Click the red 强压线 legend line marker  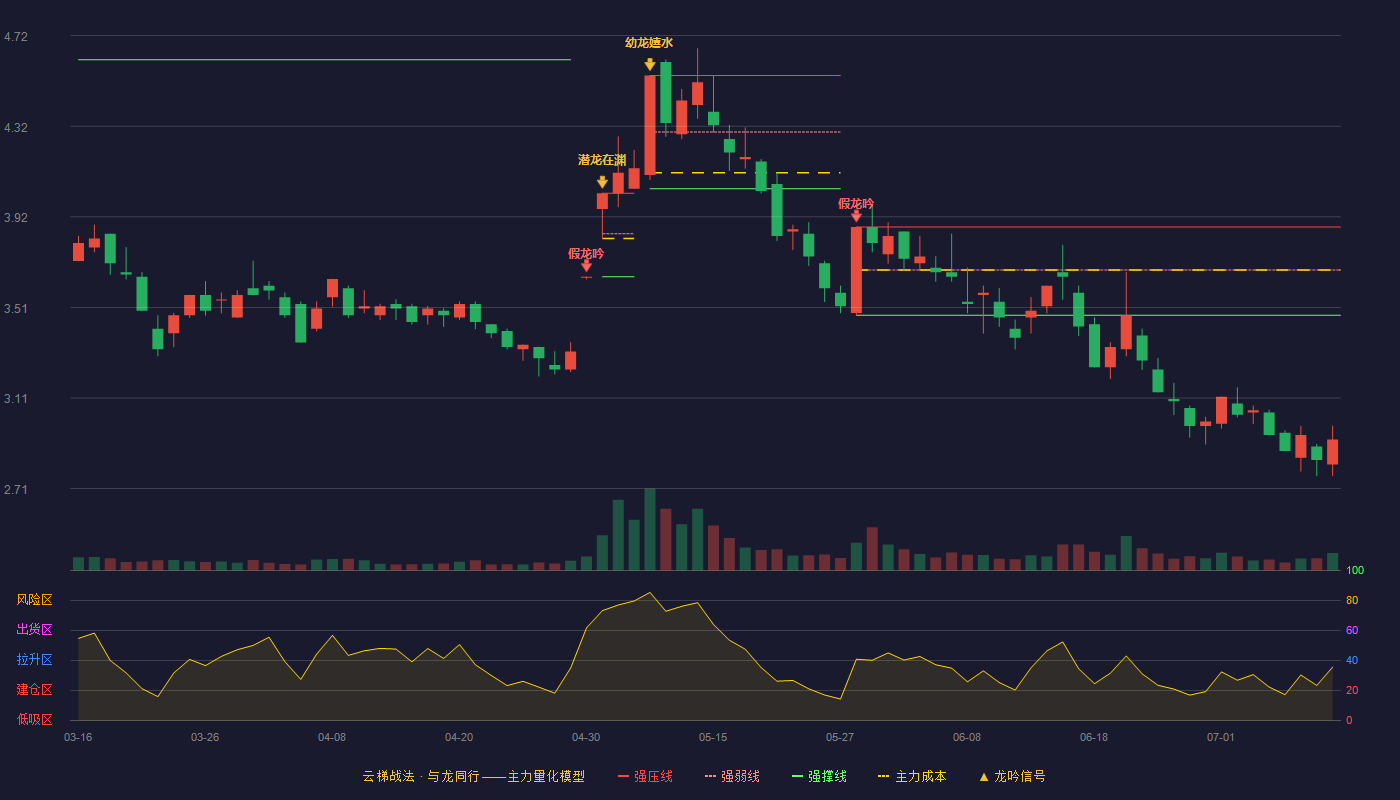[624, 776]
